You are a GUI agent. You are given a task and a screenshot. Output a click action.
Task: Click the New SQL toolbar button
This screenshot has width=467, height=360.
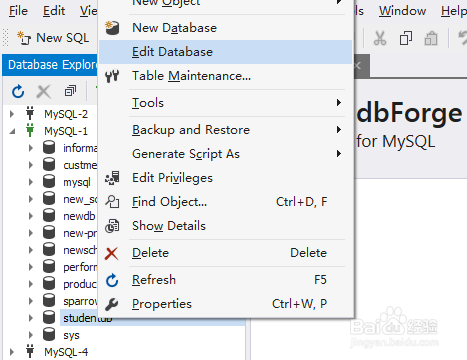click(53, 38)
